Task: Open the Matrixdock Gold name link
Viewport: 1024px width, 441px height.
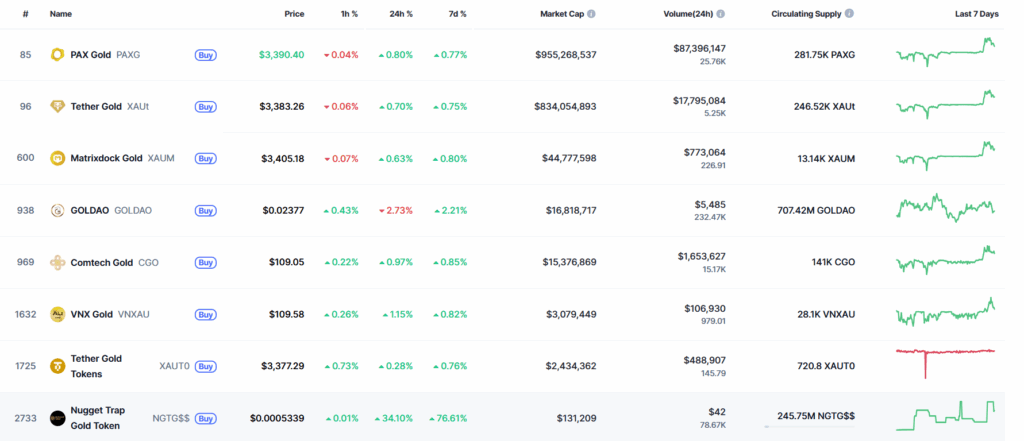Action: pos(106,158)
